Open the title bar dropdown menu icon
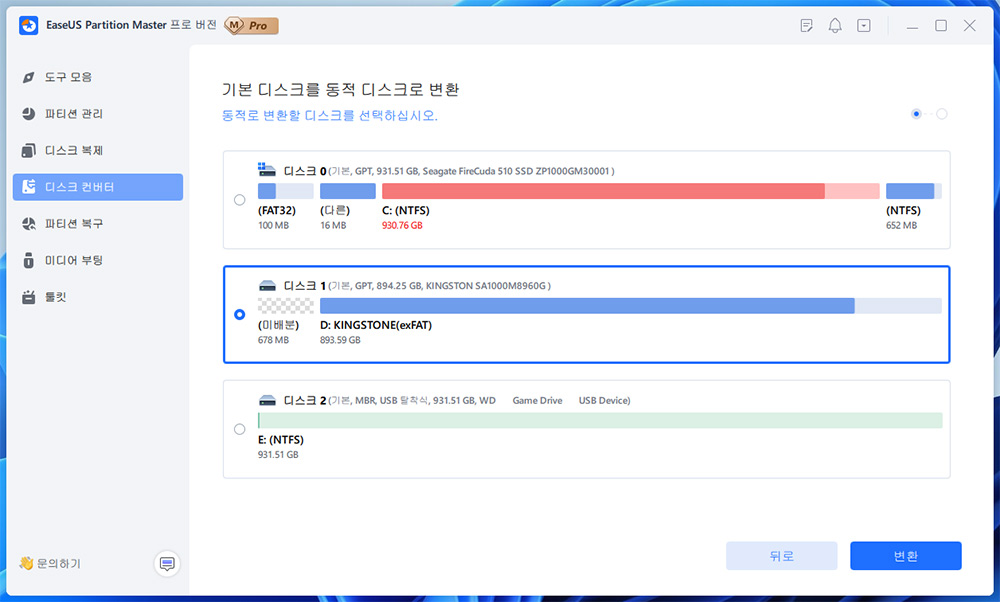 click(x=864, y=26)
